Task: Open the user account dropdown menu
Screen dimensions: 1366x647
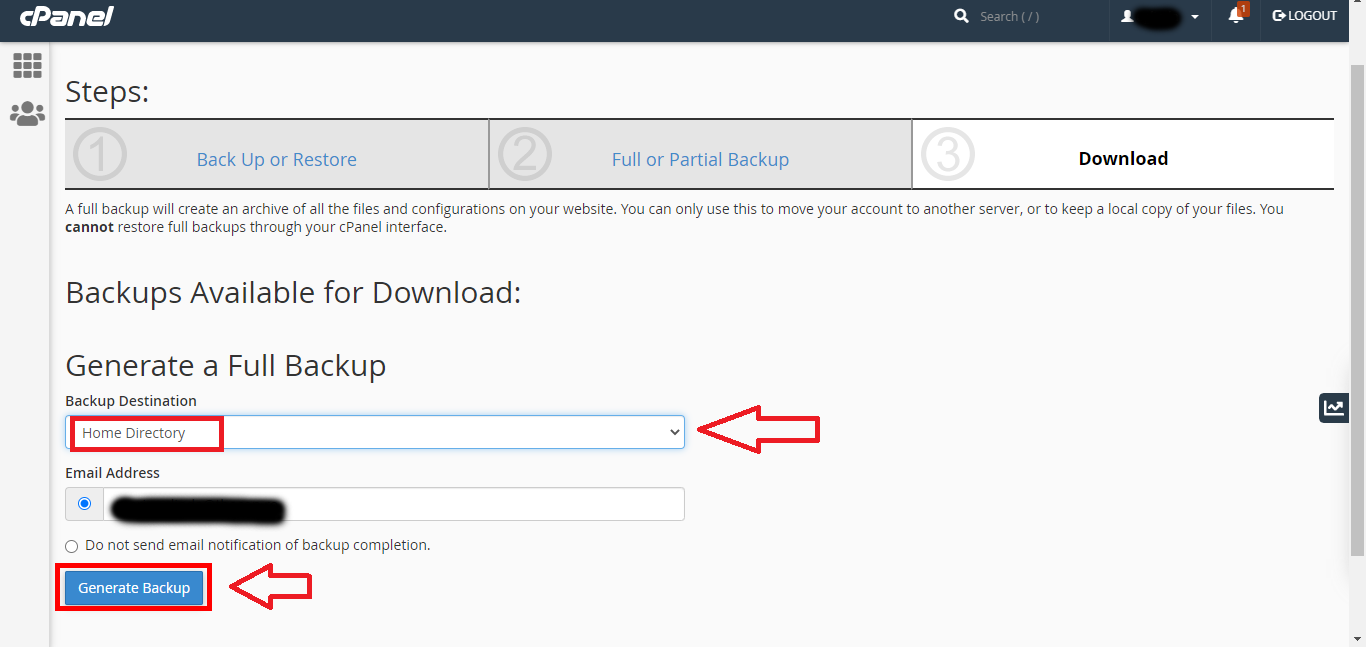Action: pyautogui.click(x=1160, y=17)
